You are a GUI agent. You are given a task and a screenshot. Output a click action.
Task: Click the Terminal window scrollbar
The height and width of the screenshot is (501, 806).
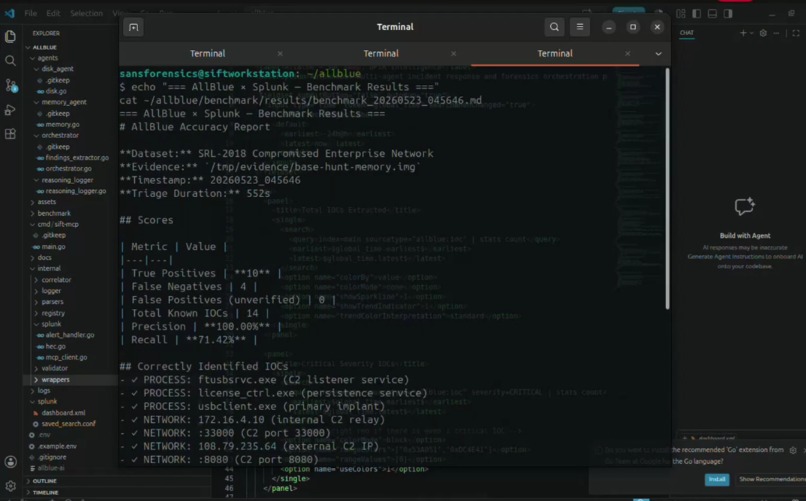pos(667,189)
